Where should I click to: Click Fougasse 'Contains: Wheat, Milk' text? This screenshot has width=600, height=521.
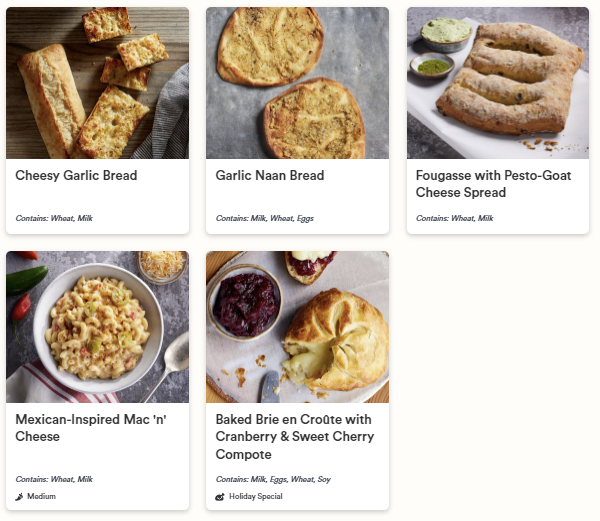(454, 218)
